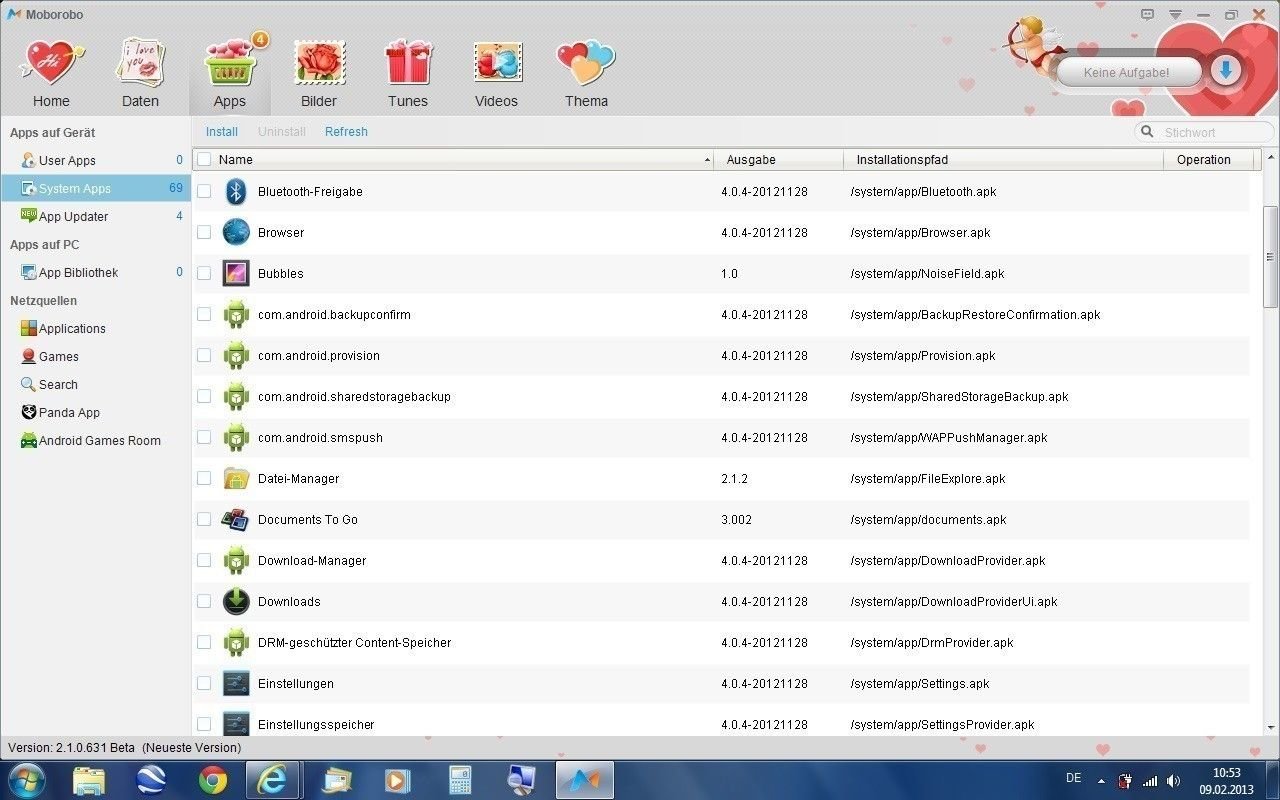Screen dimensions: 1280x800
Task: Click the Name column sort arrow
Action: tap(707, 160)
